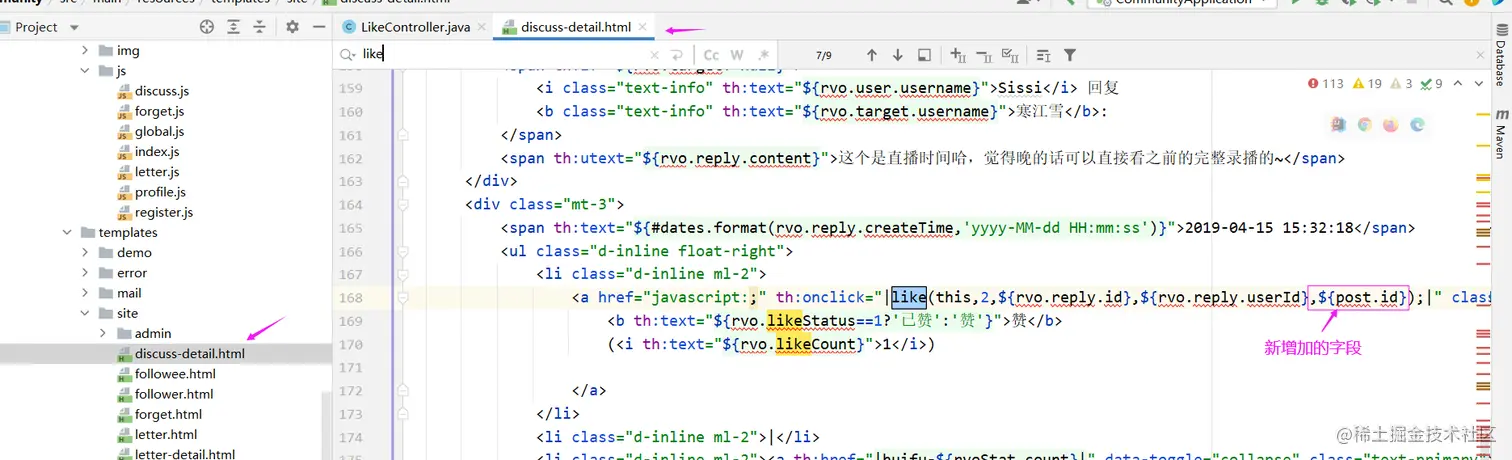This screenshot has height=460, width=1512.
Task: Toggle code fold at line 163
Action: (403, 181)
